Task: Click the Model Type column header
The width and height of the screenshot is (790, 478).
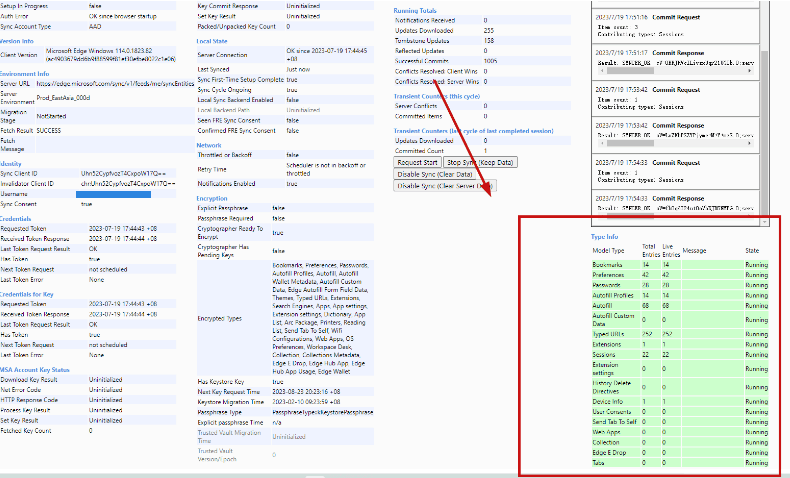Action: 608,250
